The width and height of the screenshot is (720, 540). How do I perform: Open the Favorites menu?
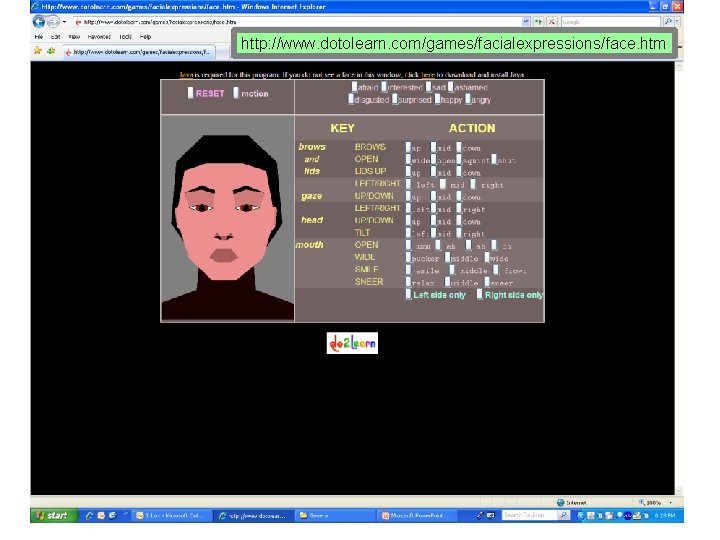click(x=99, y=37)
